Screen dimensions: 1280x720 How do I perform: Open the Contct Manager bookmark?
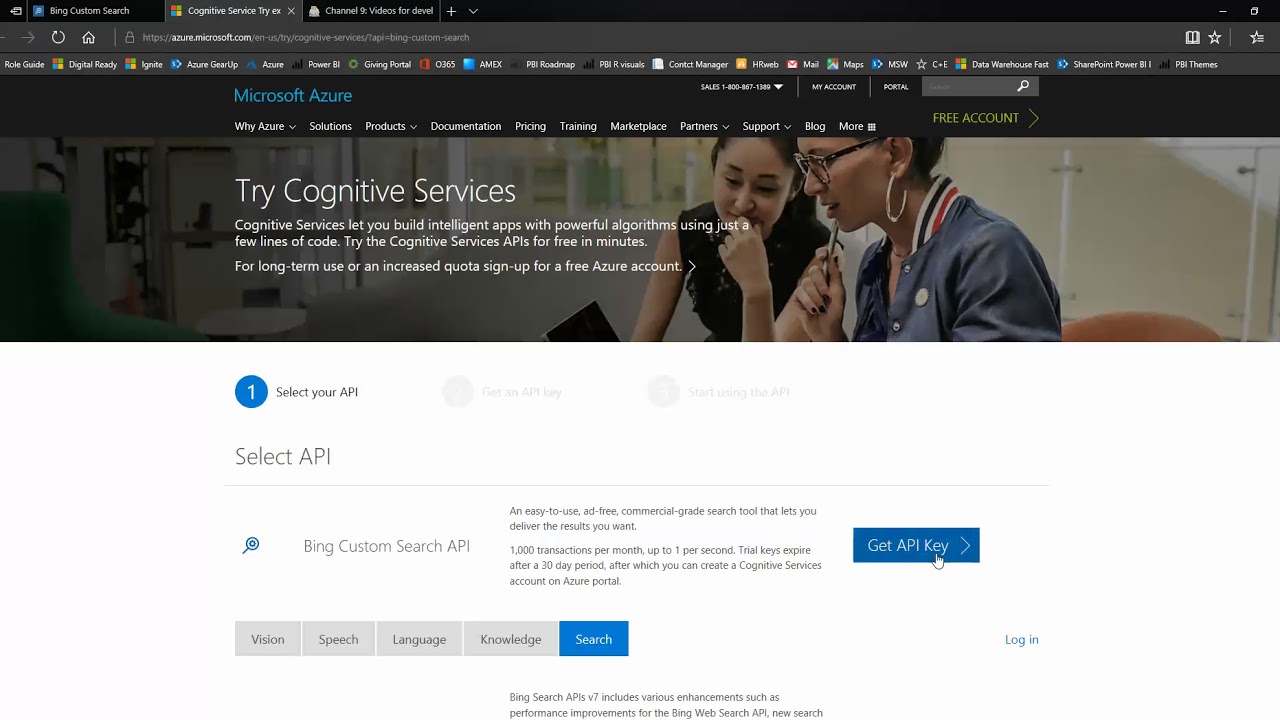point(691,64)
